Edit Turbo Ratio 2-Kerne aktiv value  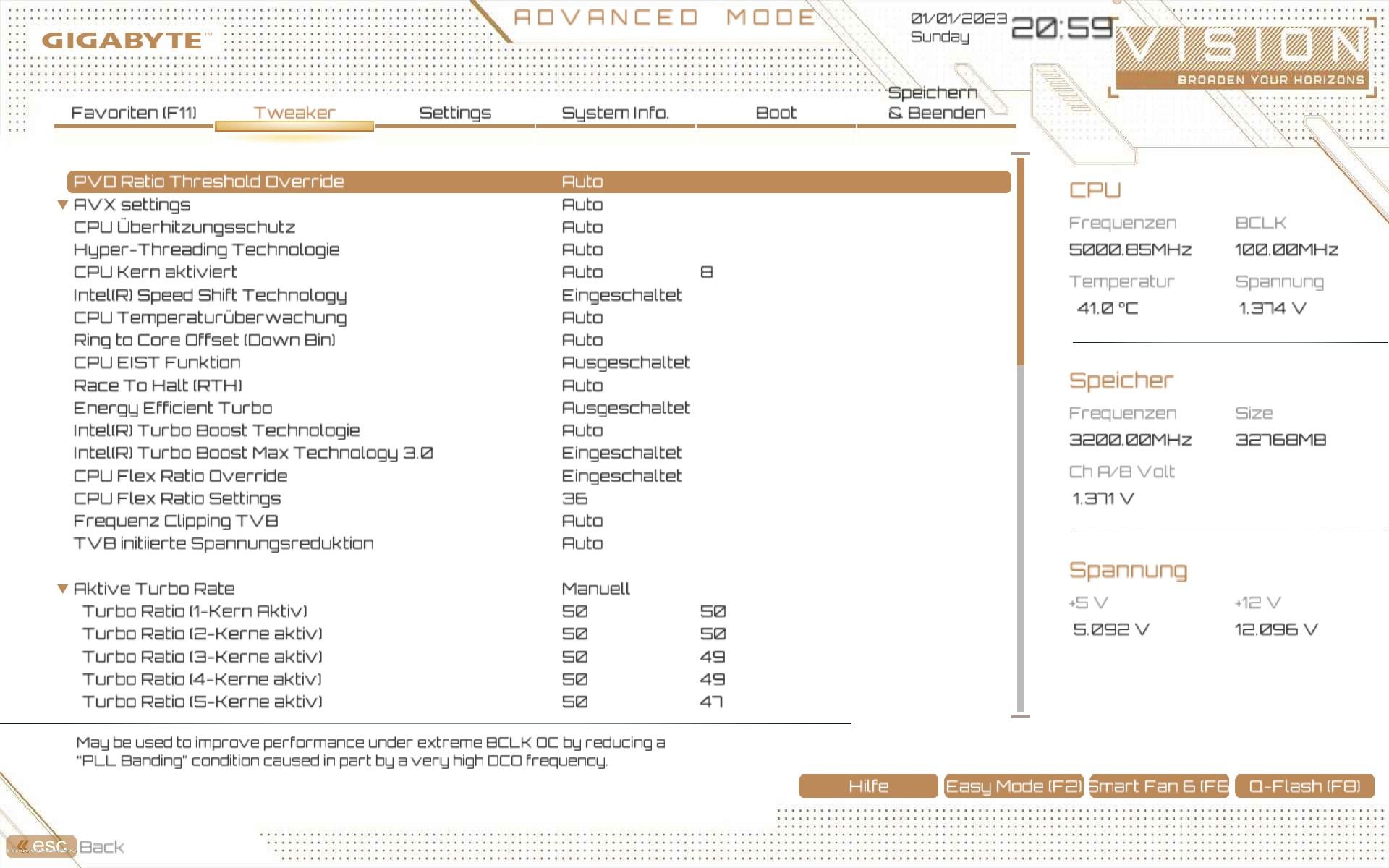pyautogui.click(x=575, y=634)
